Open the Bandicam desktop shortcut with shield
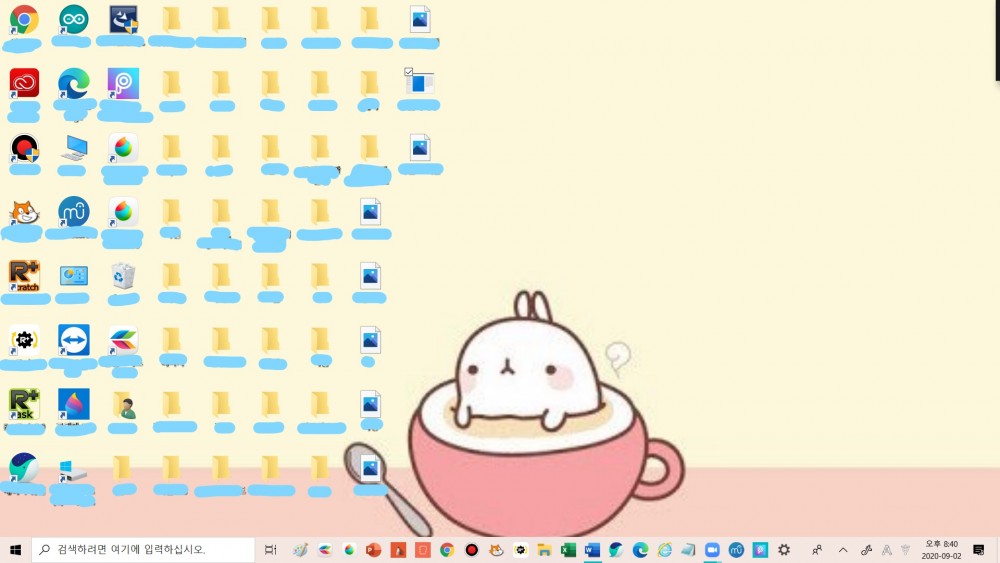 point(24,148)
